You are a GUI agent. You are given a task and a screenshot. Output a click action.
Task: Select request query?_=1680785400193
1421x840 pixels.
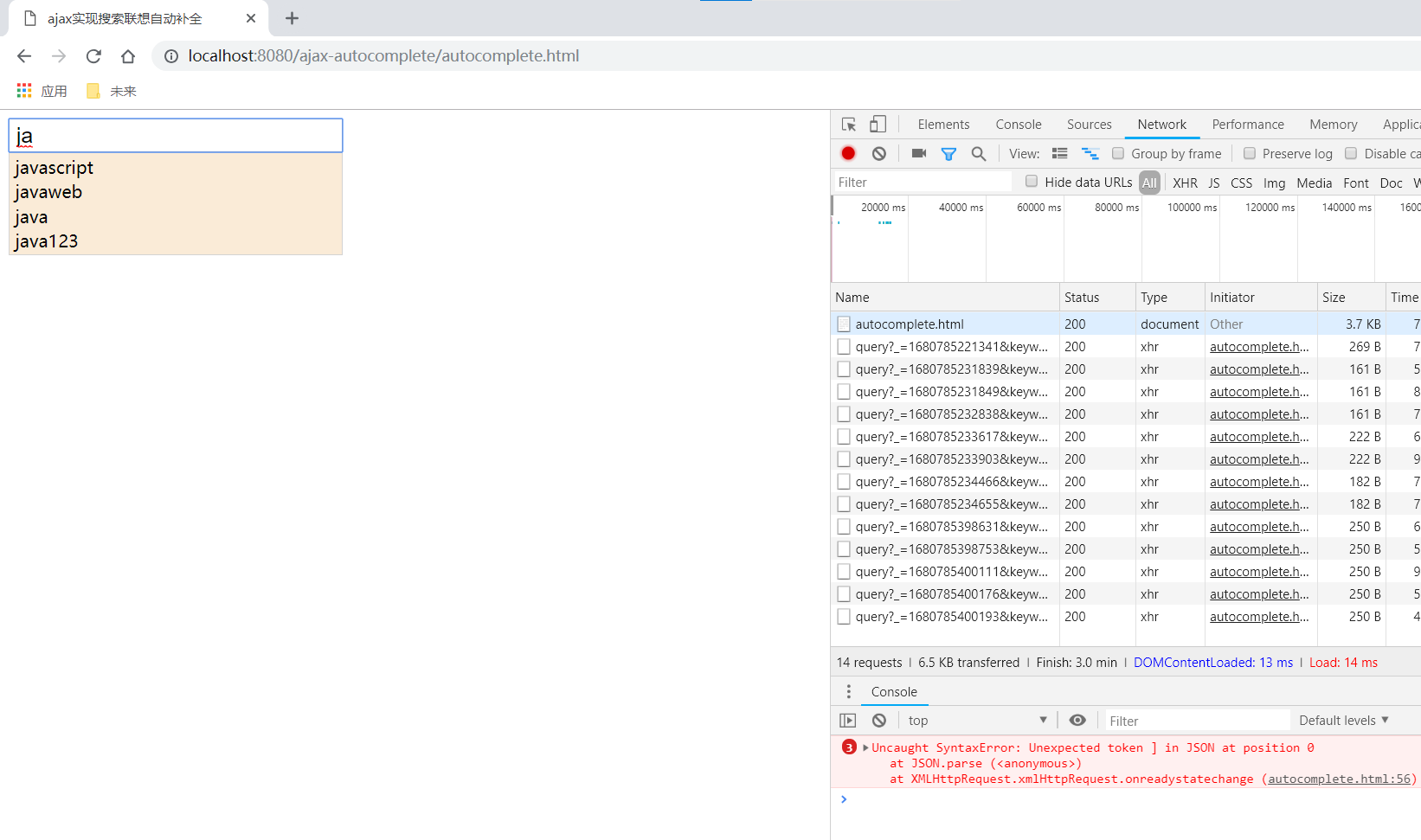point(1125,617)
